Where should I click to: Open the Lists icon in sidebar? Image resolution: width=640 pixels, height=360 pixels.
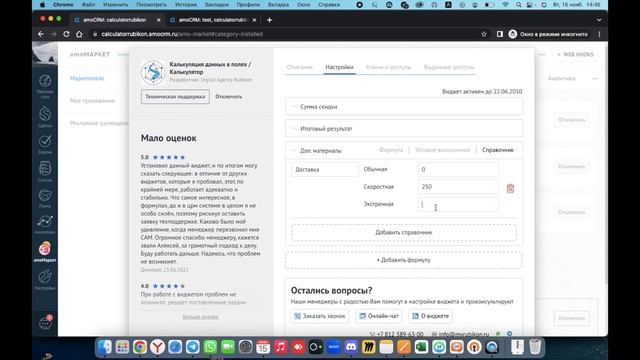45,168
